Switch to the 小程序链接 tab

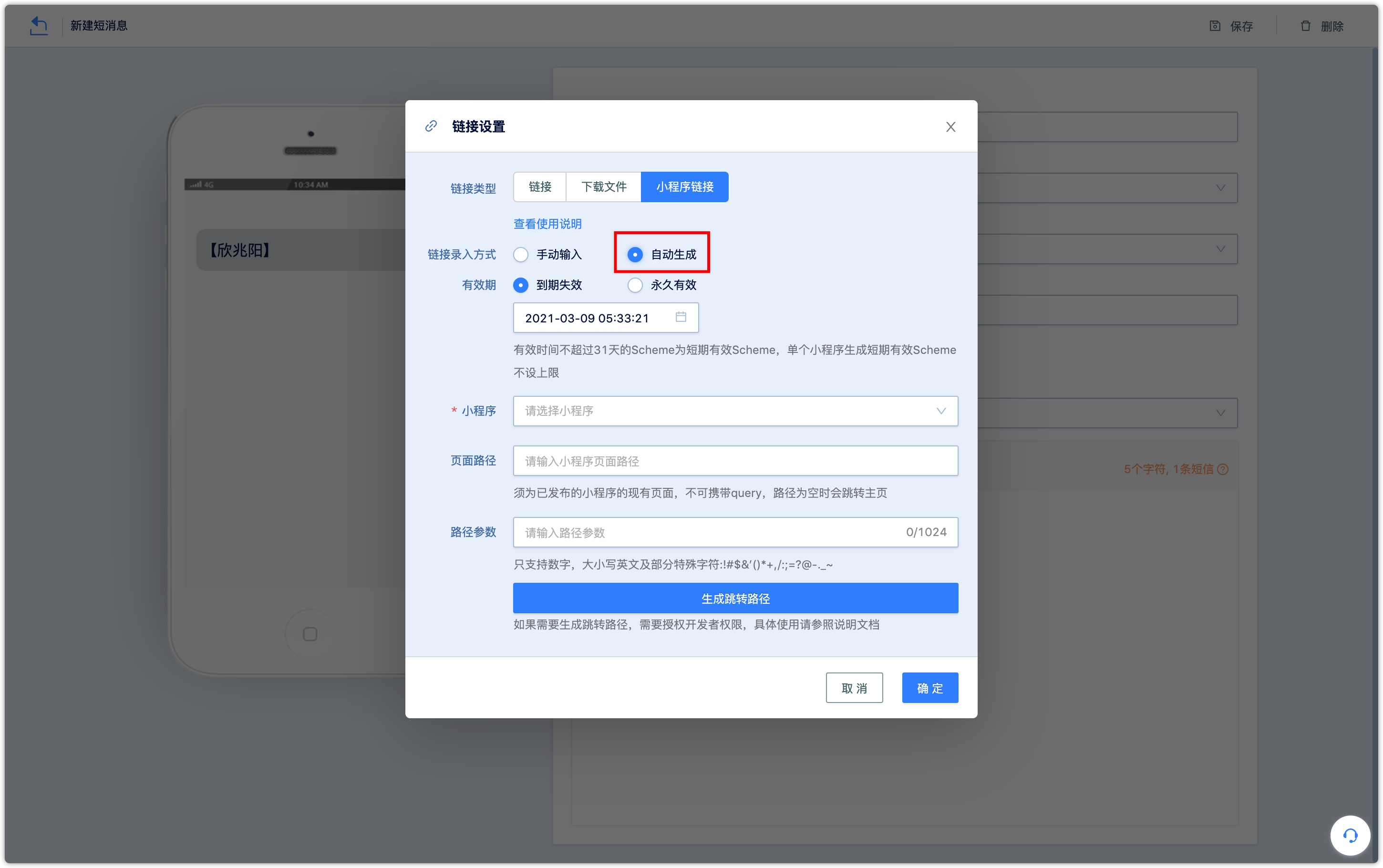coord(685,186)
